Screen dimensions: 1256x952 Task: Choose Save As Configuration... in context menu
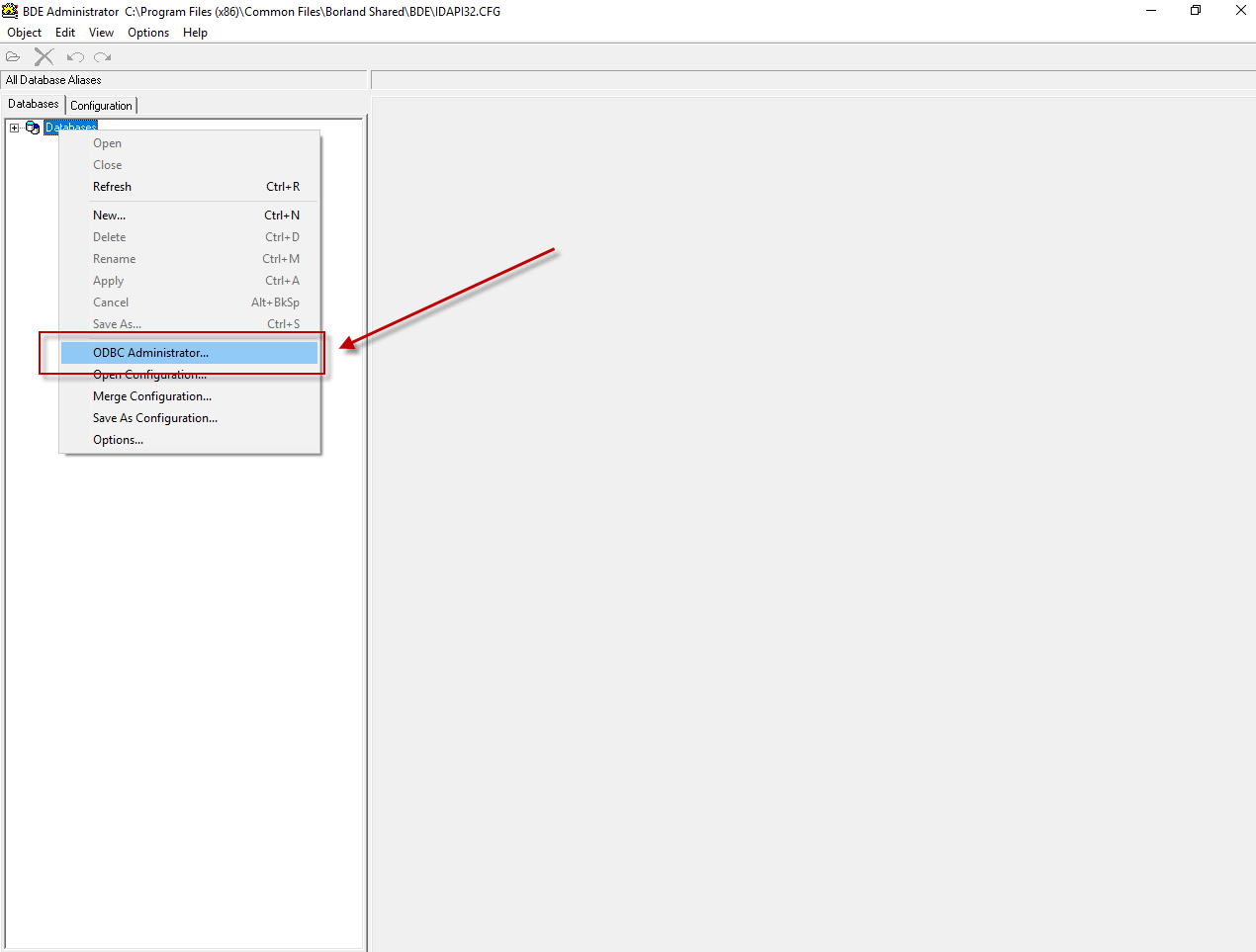point(189,418)
